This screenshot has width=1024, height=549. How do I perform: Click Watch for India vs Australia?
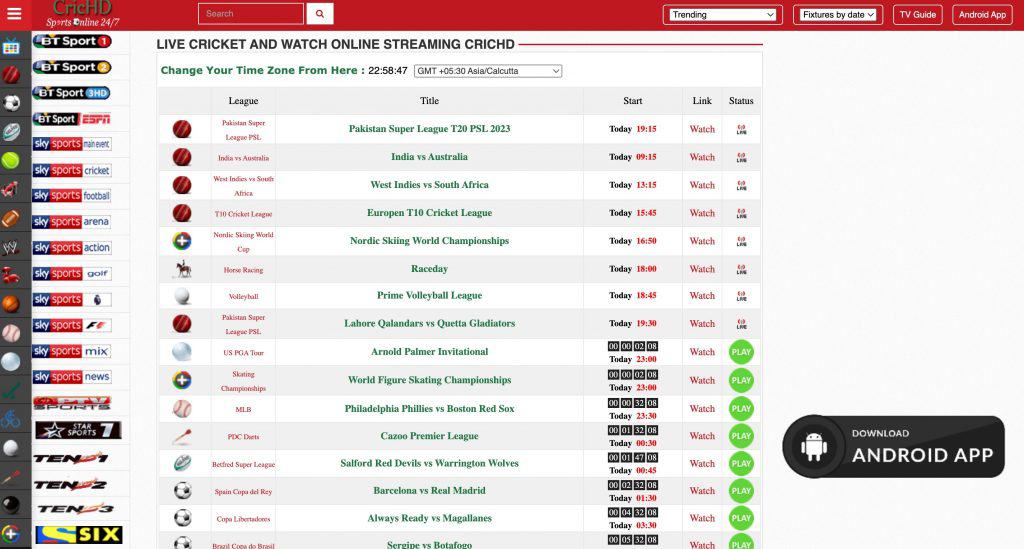[x=702, y=157]
